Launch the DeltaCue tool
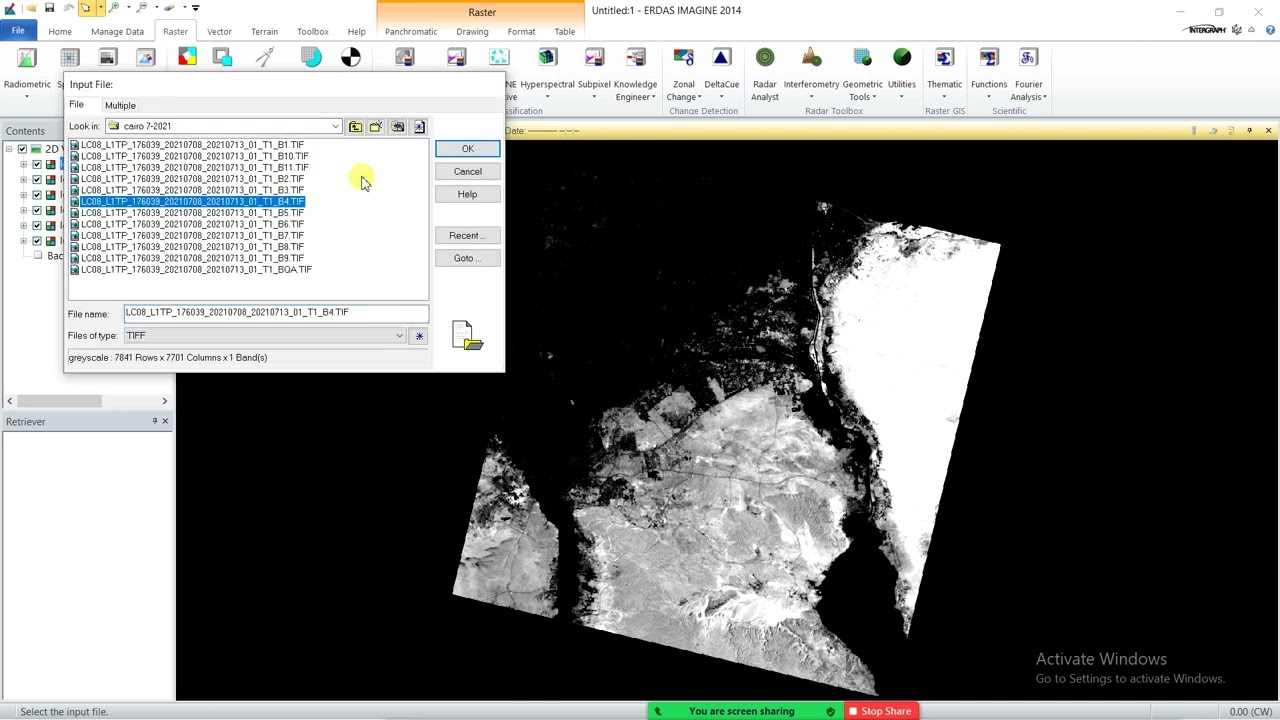 click(721, 59)
